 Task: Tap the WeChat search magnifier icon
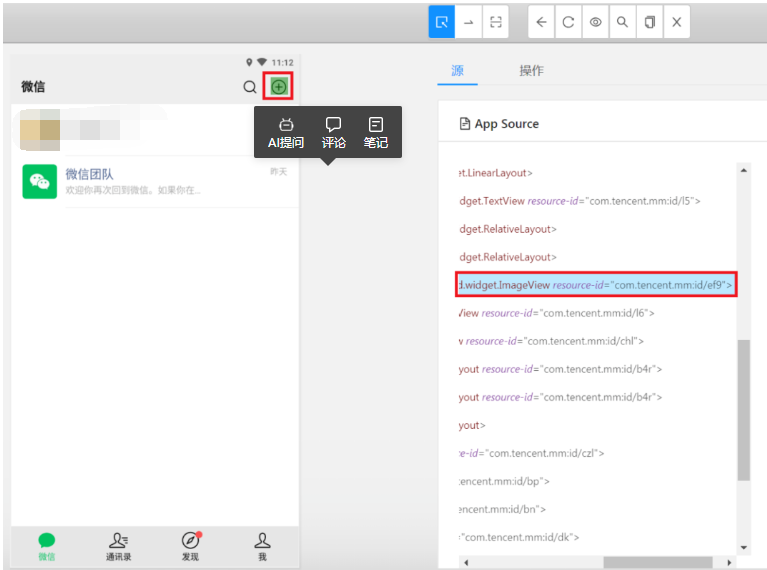[249, 87]
